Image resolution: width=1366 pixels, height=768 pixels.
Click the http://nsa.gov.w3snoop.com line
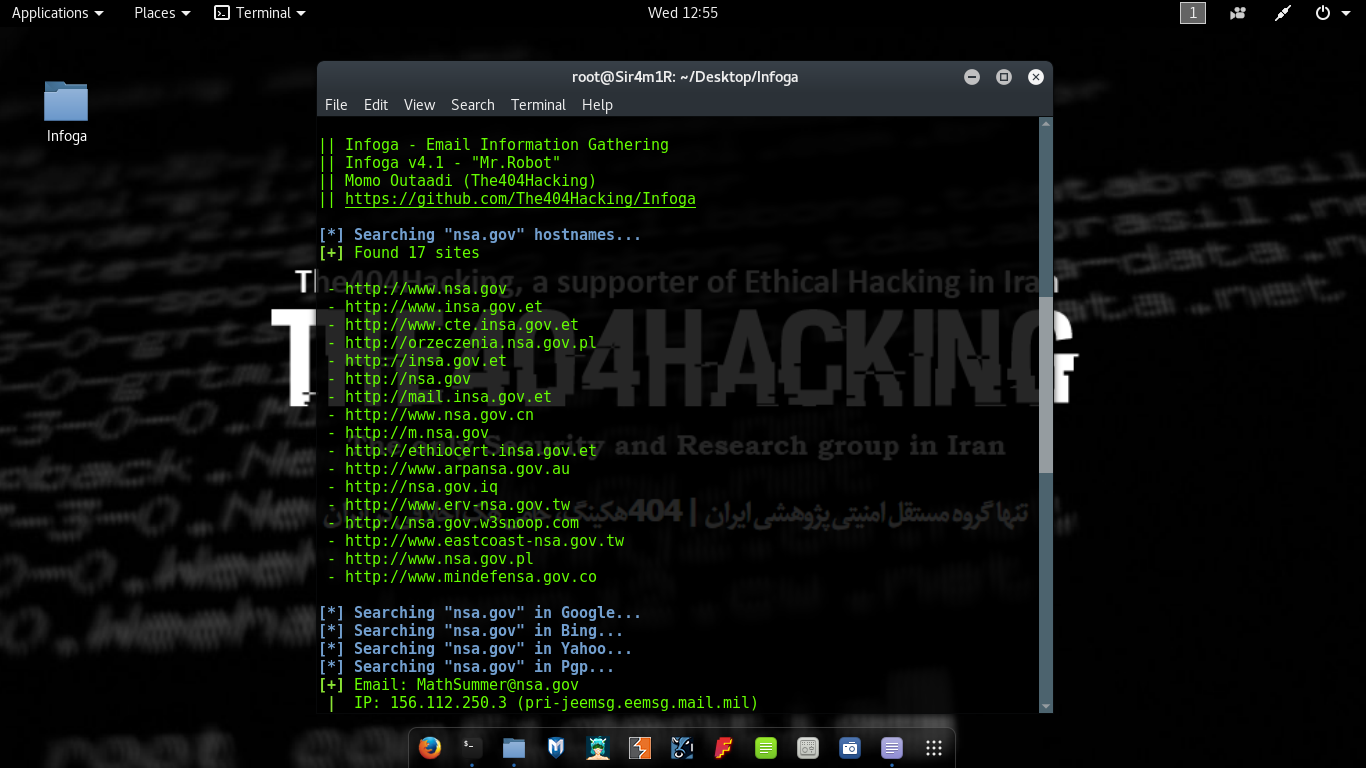coord(462,523)
